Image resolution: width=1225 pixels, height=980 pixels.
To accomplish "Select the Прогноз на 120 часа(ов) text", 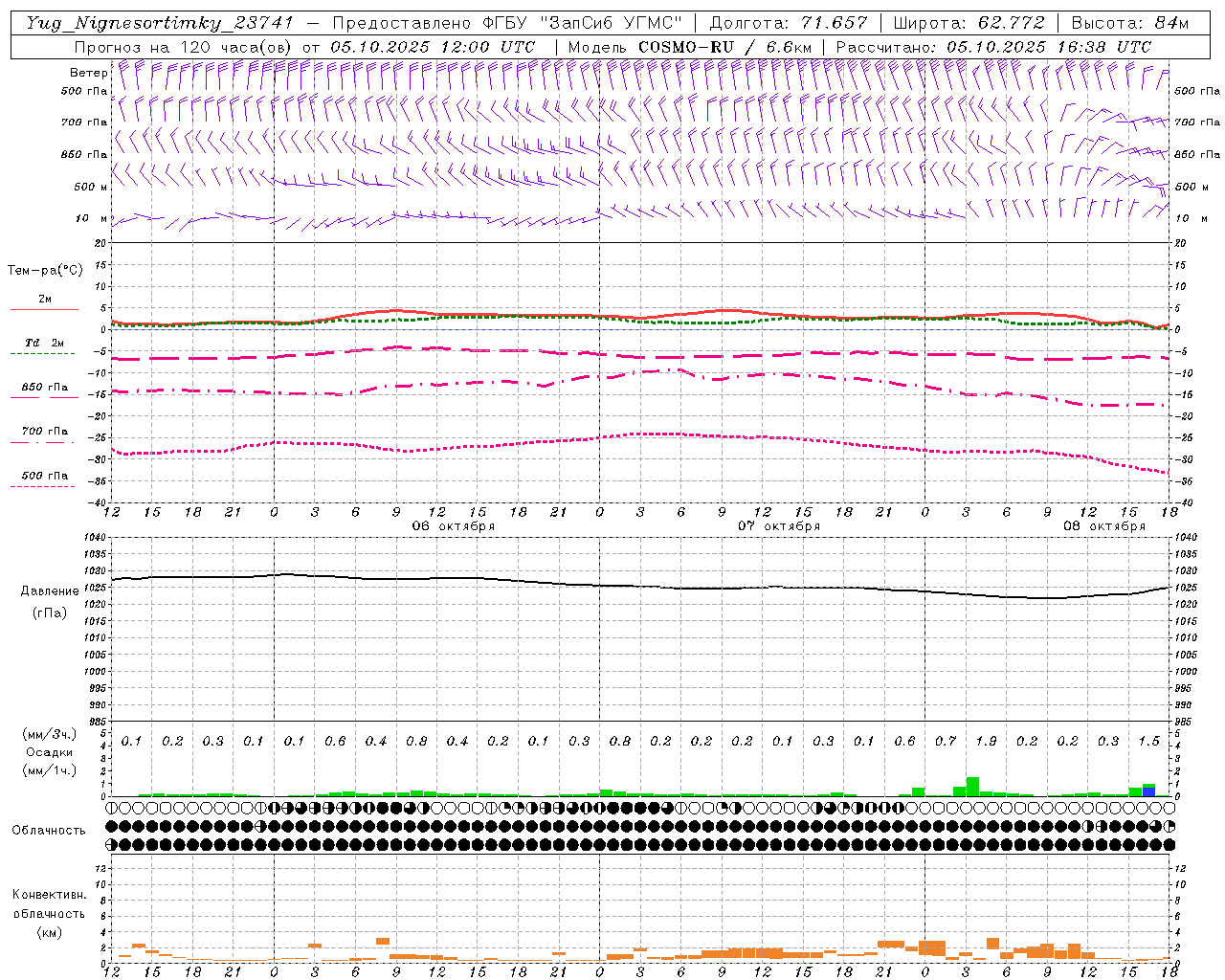I will click(185, 47).
